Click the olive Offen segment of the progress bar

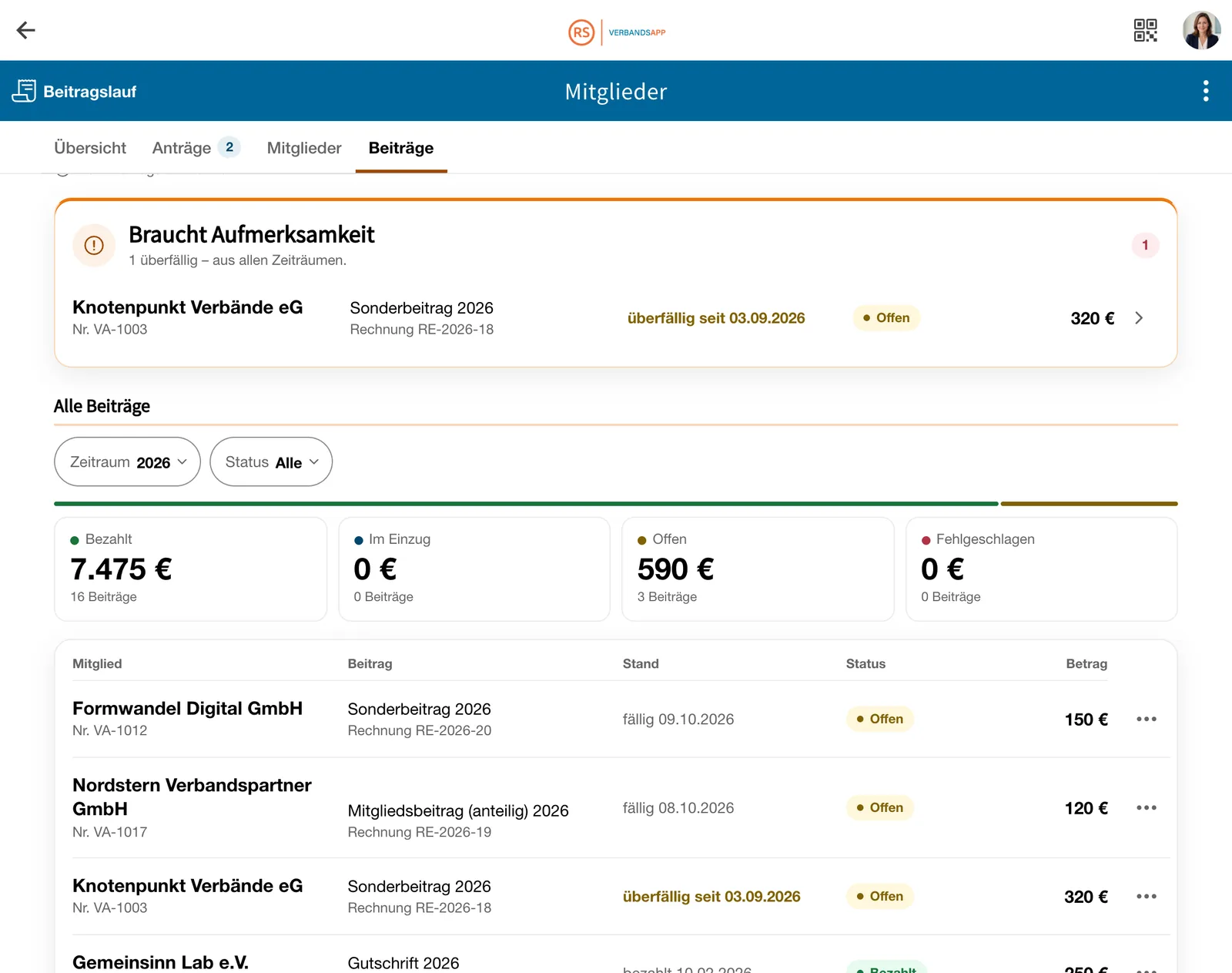coord(1089,504)
